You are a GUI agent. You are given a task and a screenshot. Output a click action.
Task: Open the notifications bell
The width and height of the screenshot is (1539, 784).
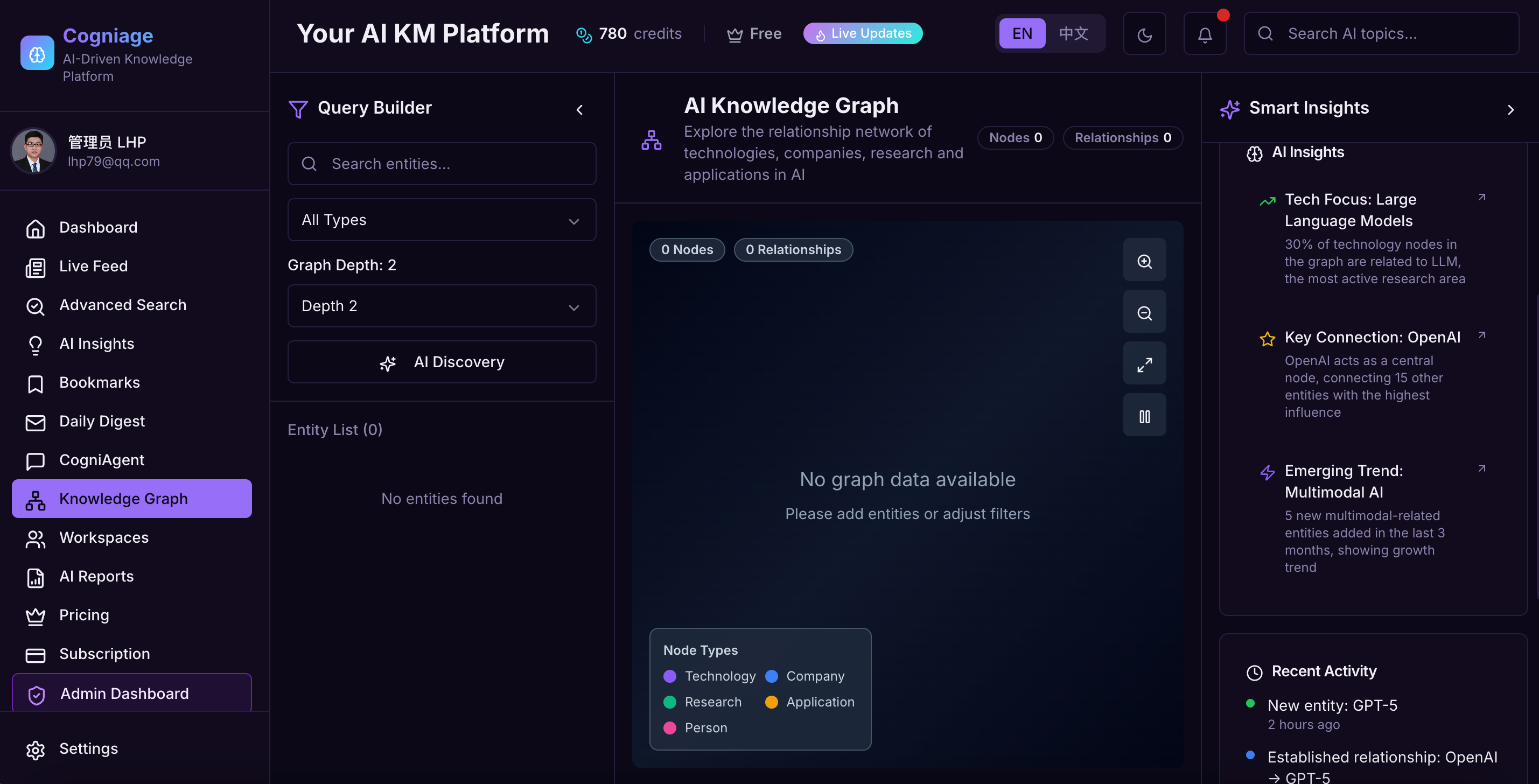click(1205, 34)
